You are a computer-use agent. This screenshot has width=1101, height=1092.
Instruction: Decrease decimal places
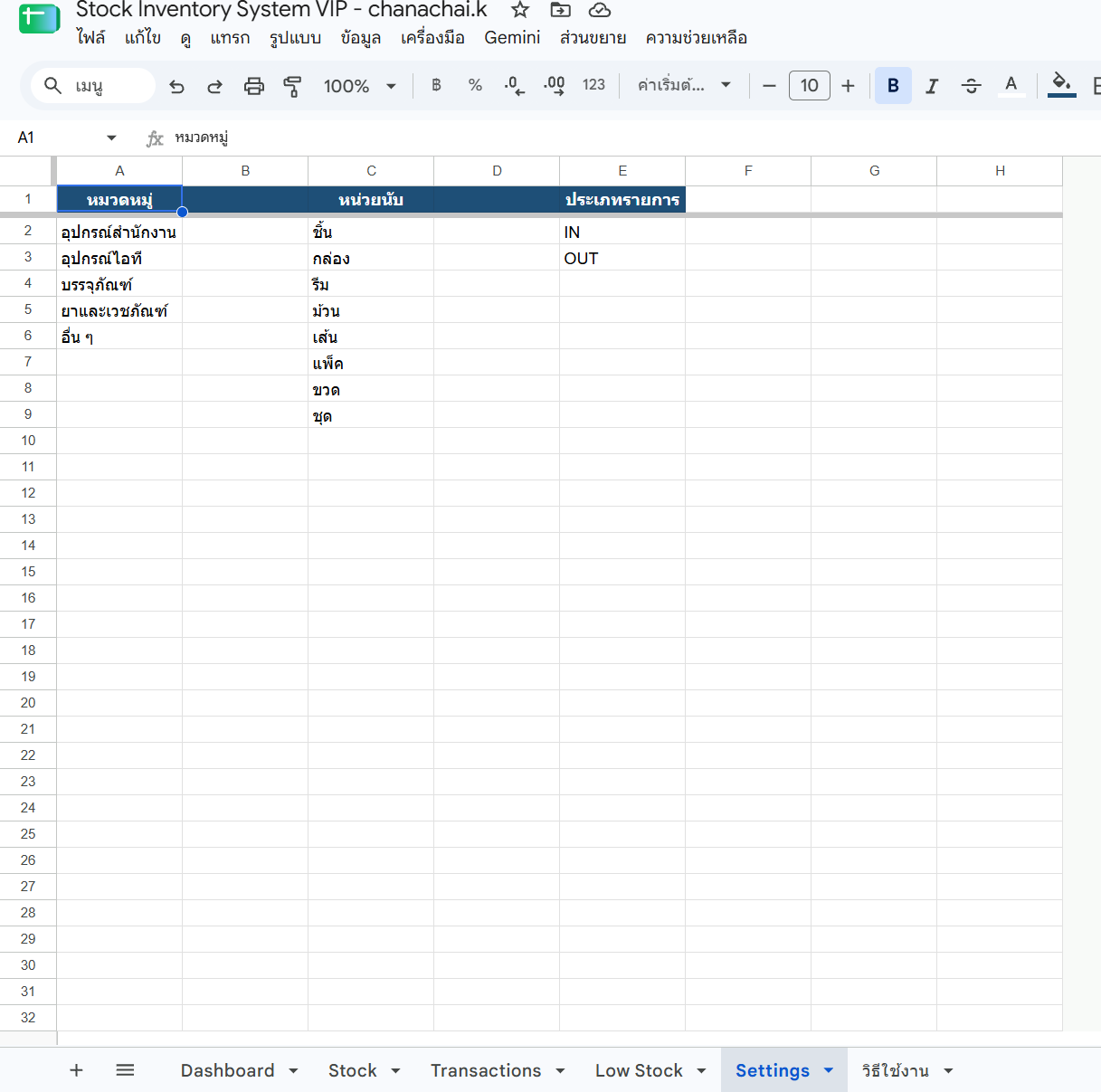click(514, 85)
